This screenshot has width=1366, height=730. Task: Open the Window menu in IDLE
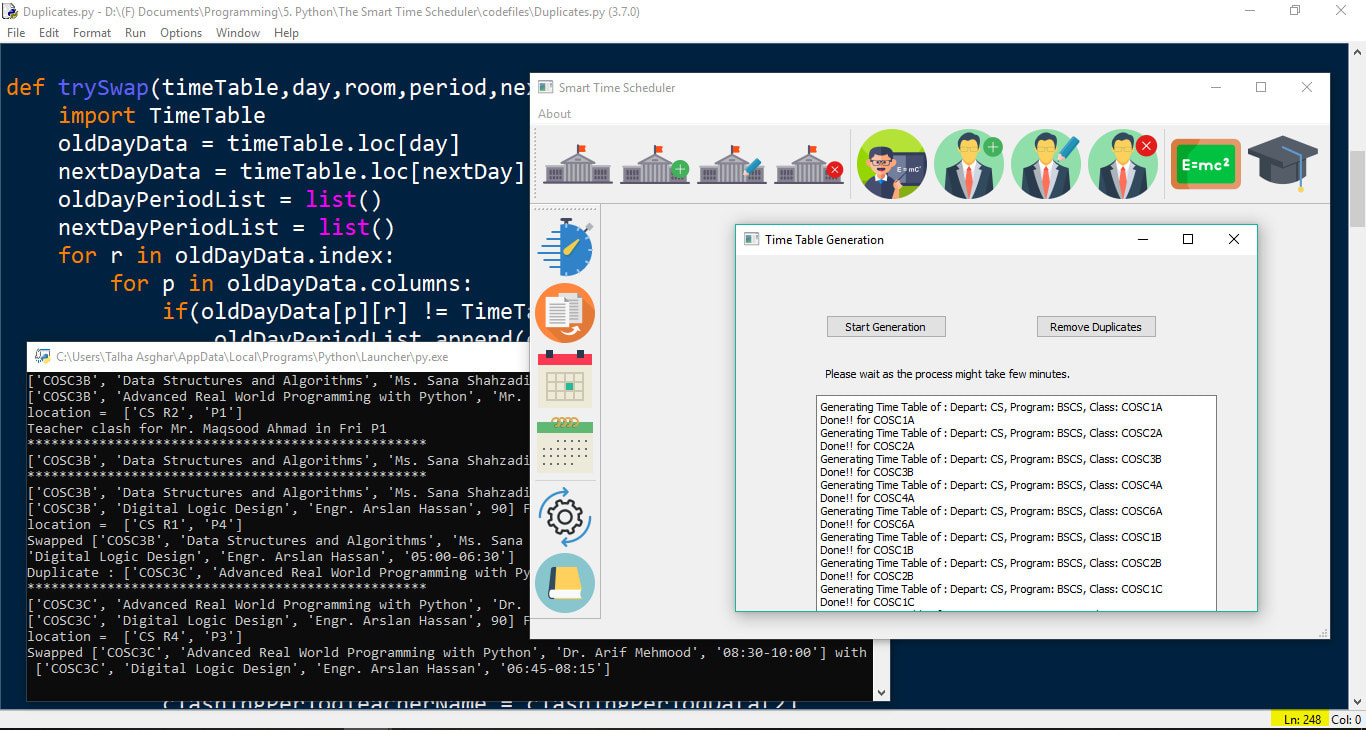238,33
